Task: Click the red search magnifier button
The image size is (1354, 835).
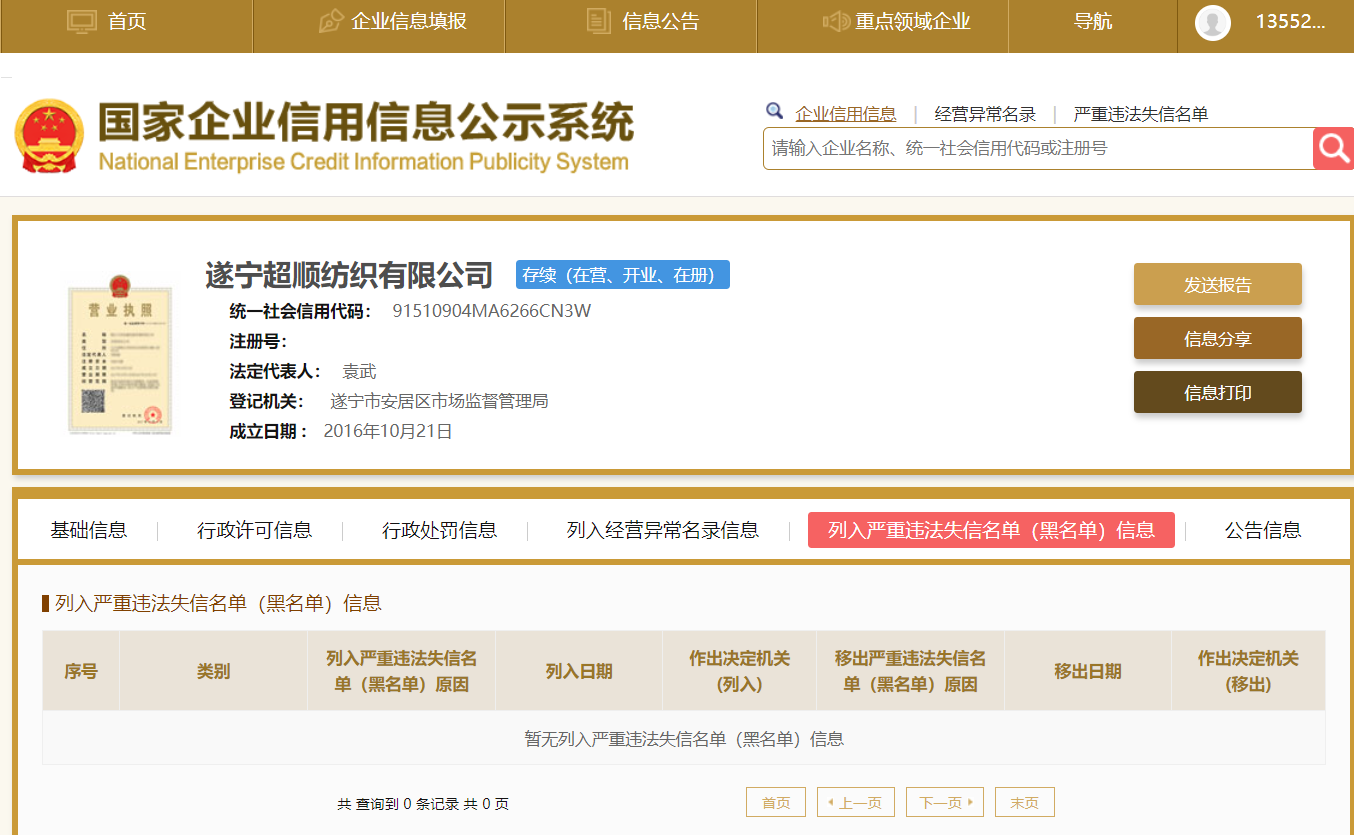Action: click(x=1333, y=148)
